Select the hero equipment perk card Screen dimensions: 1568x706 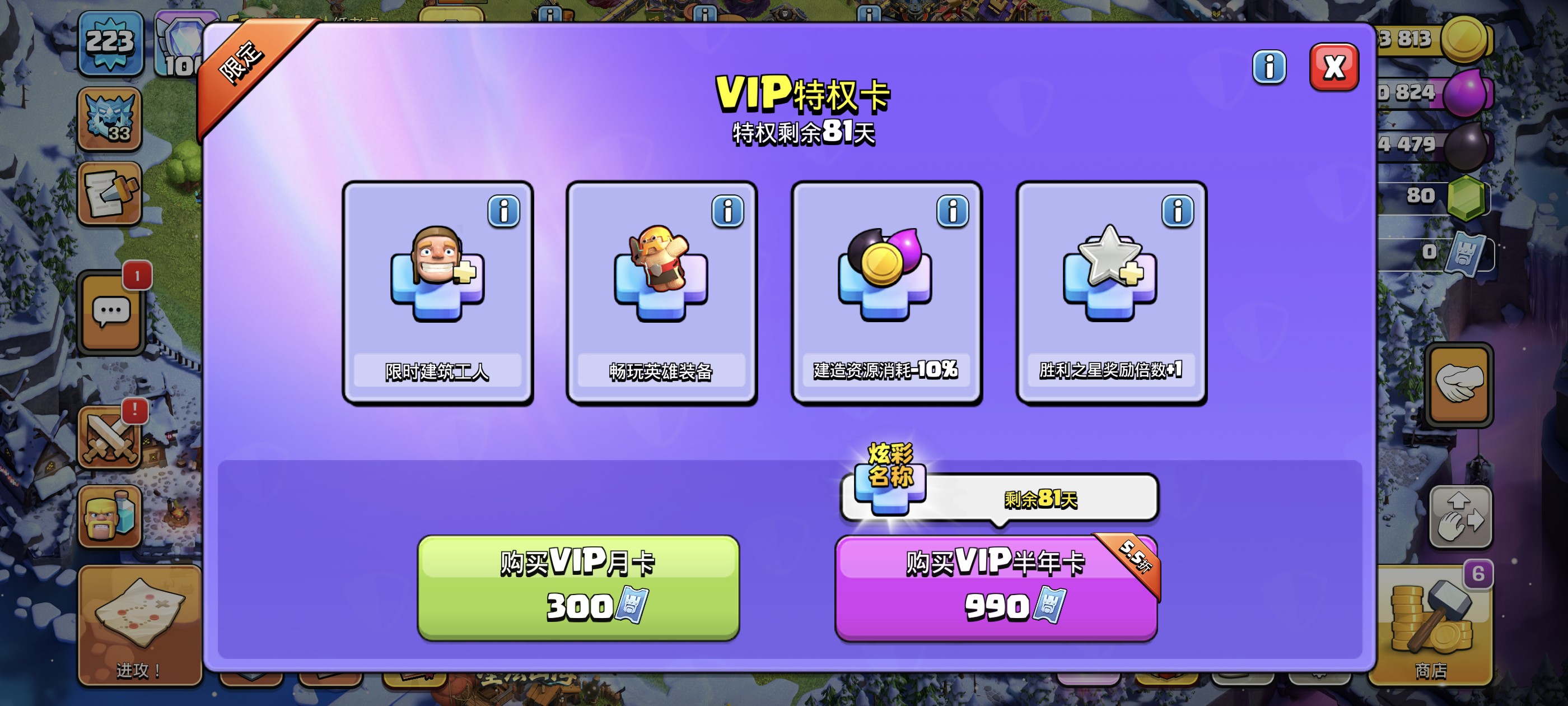[662, 292]
